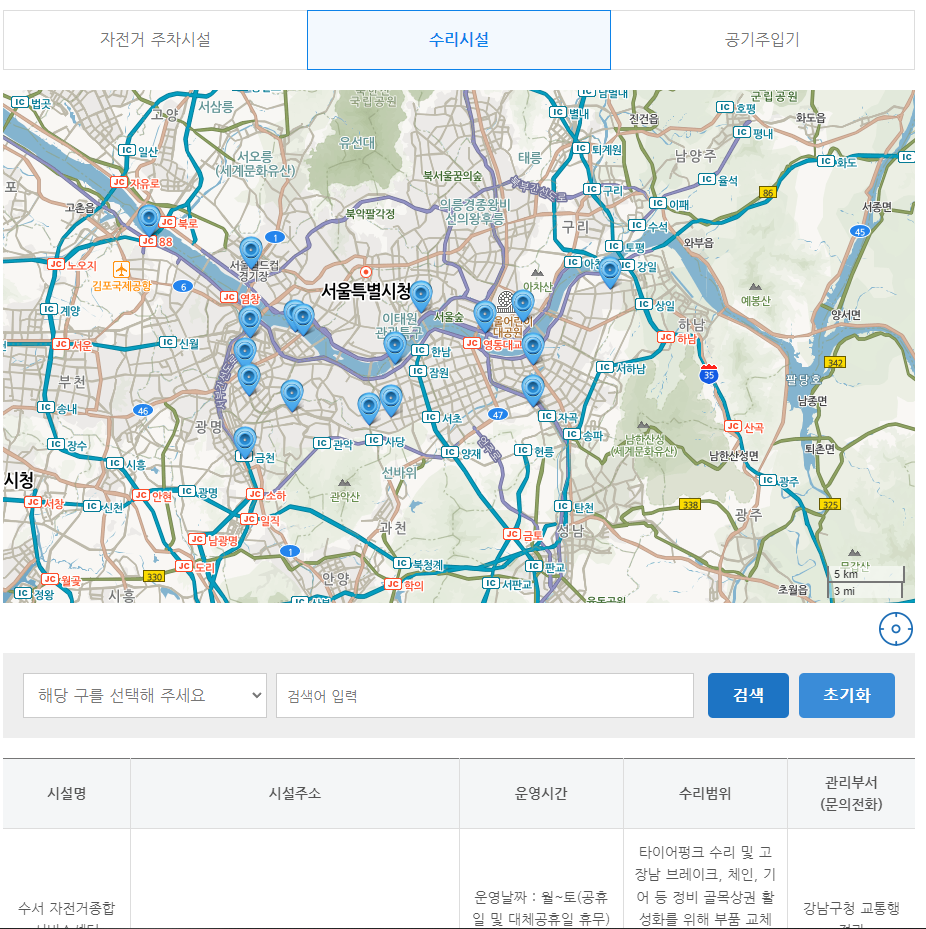Viewport: 926px width, 929px height.
Task: Click the 초기화 reset button
Action: [x=846, y=695]
